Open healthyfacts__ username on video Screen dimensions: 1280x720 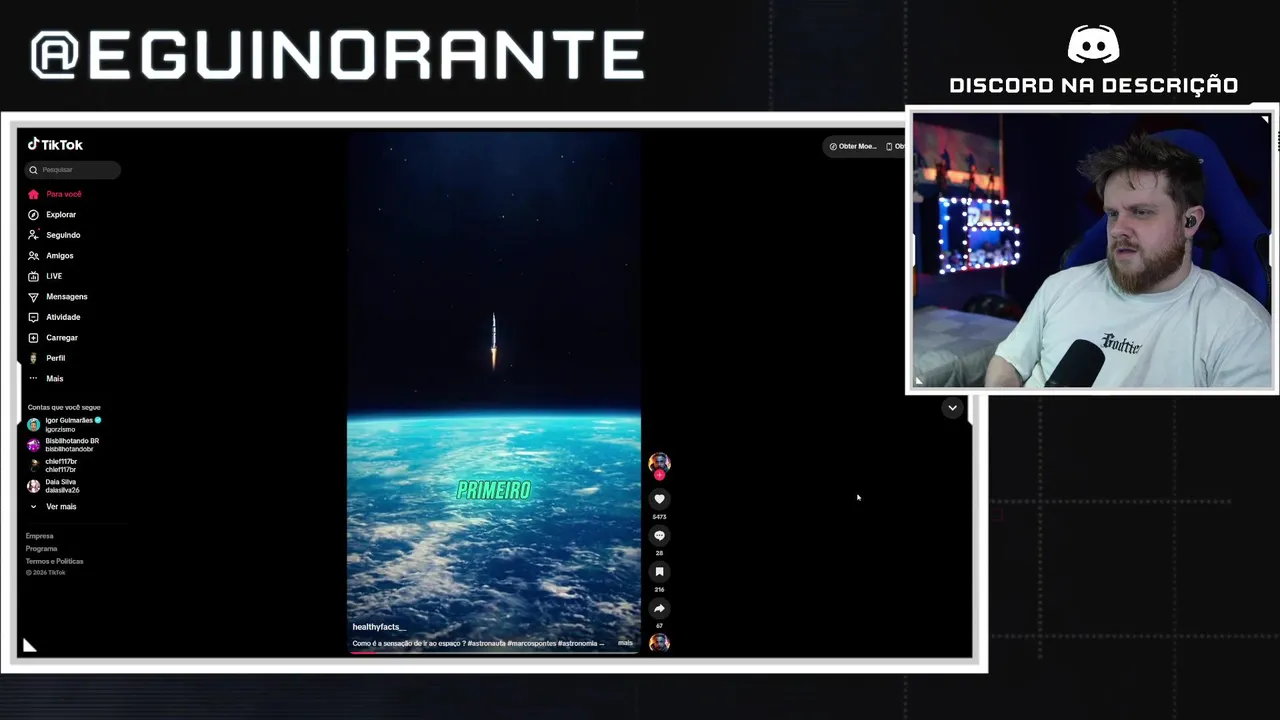pyautogui.click(x=379, y=627)
